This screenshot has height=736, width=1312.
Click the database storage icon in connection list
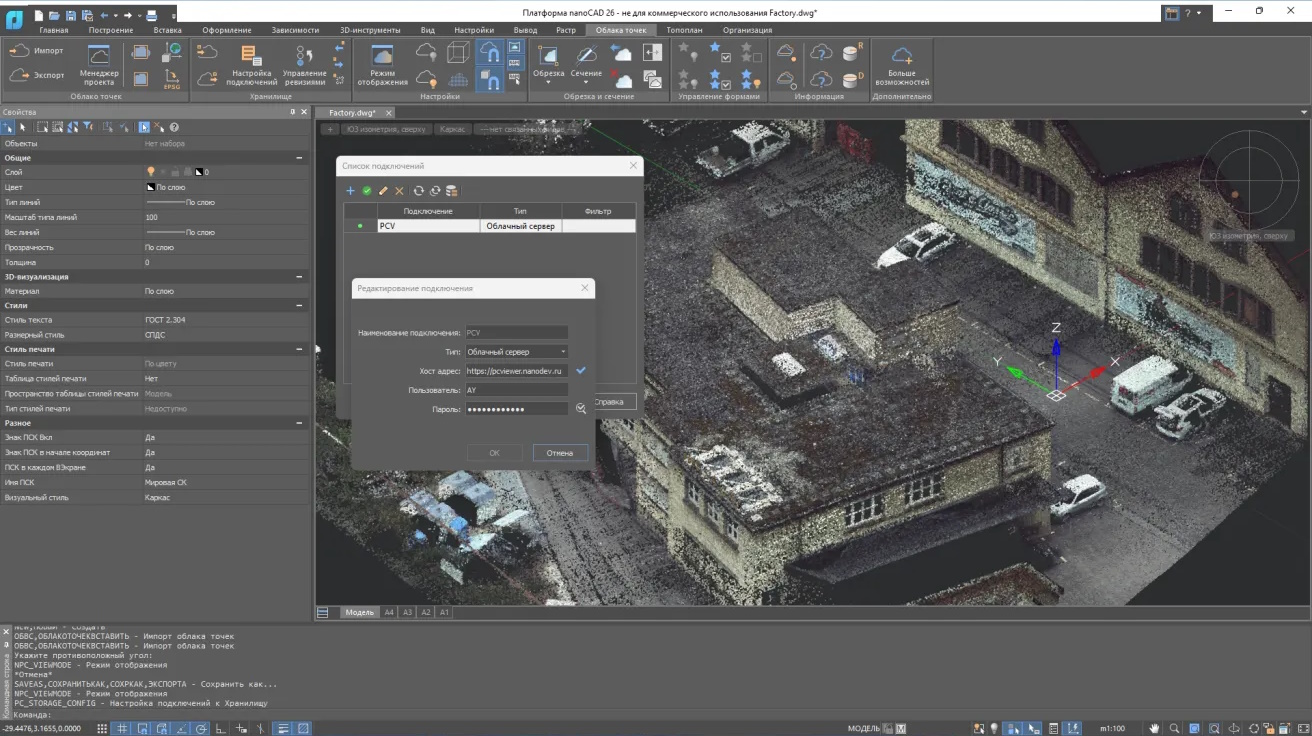click(x=451, y=191)
